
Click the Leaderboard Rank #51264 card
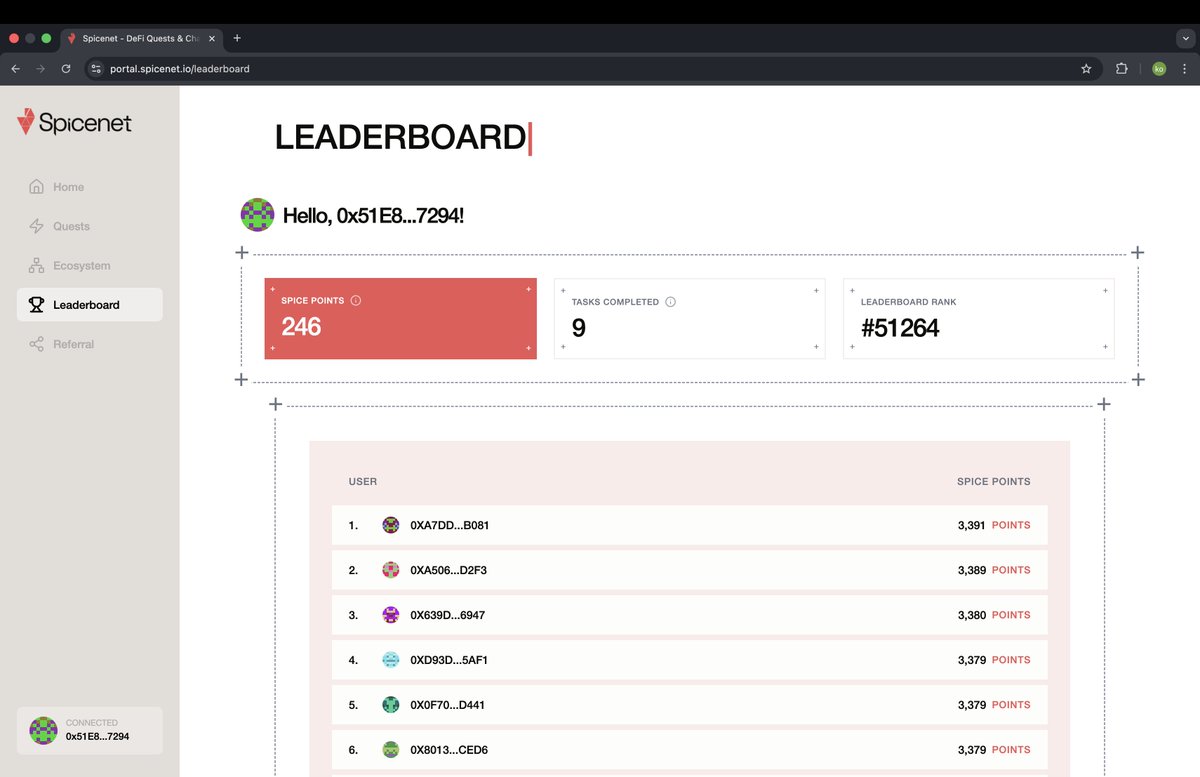(979, 318)
